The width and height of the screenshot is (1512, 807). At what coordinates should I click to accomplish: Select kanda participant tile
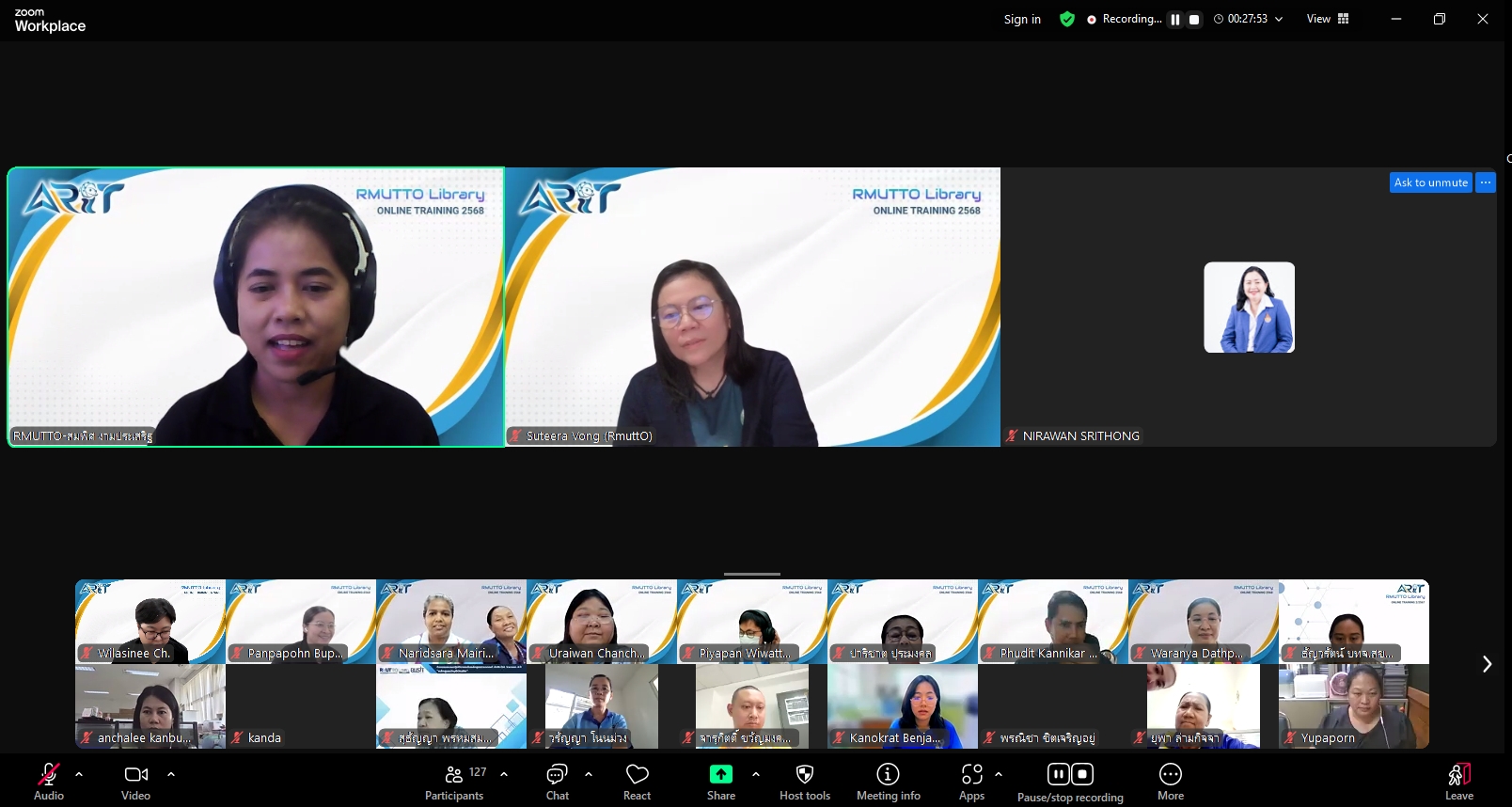301,706
